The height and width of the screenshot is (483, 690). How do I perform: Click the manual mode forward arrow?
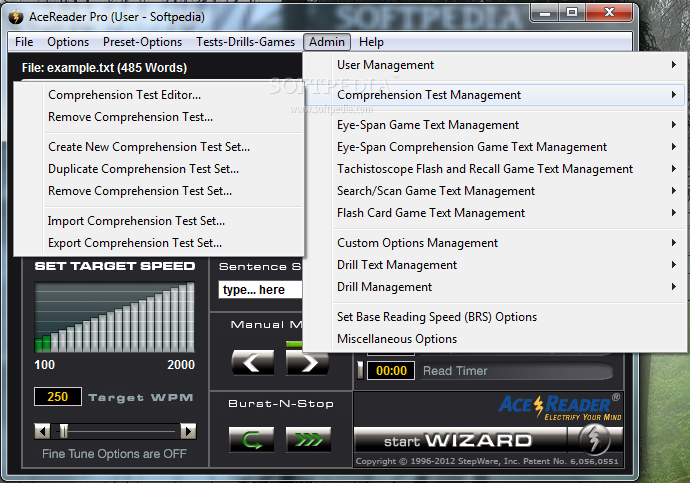(x=307, y=362)
